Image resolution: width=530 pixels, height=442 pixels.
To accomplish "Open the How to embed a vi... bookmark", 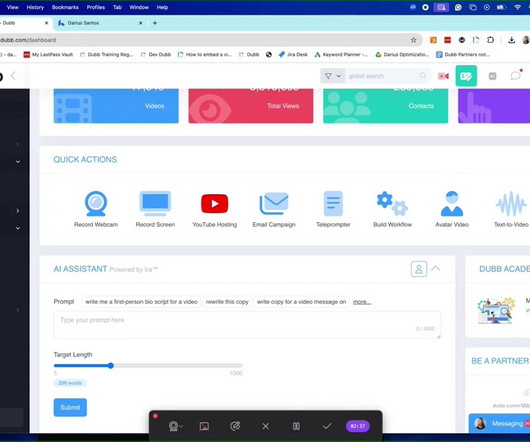I will tap(205, 54).
